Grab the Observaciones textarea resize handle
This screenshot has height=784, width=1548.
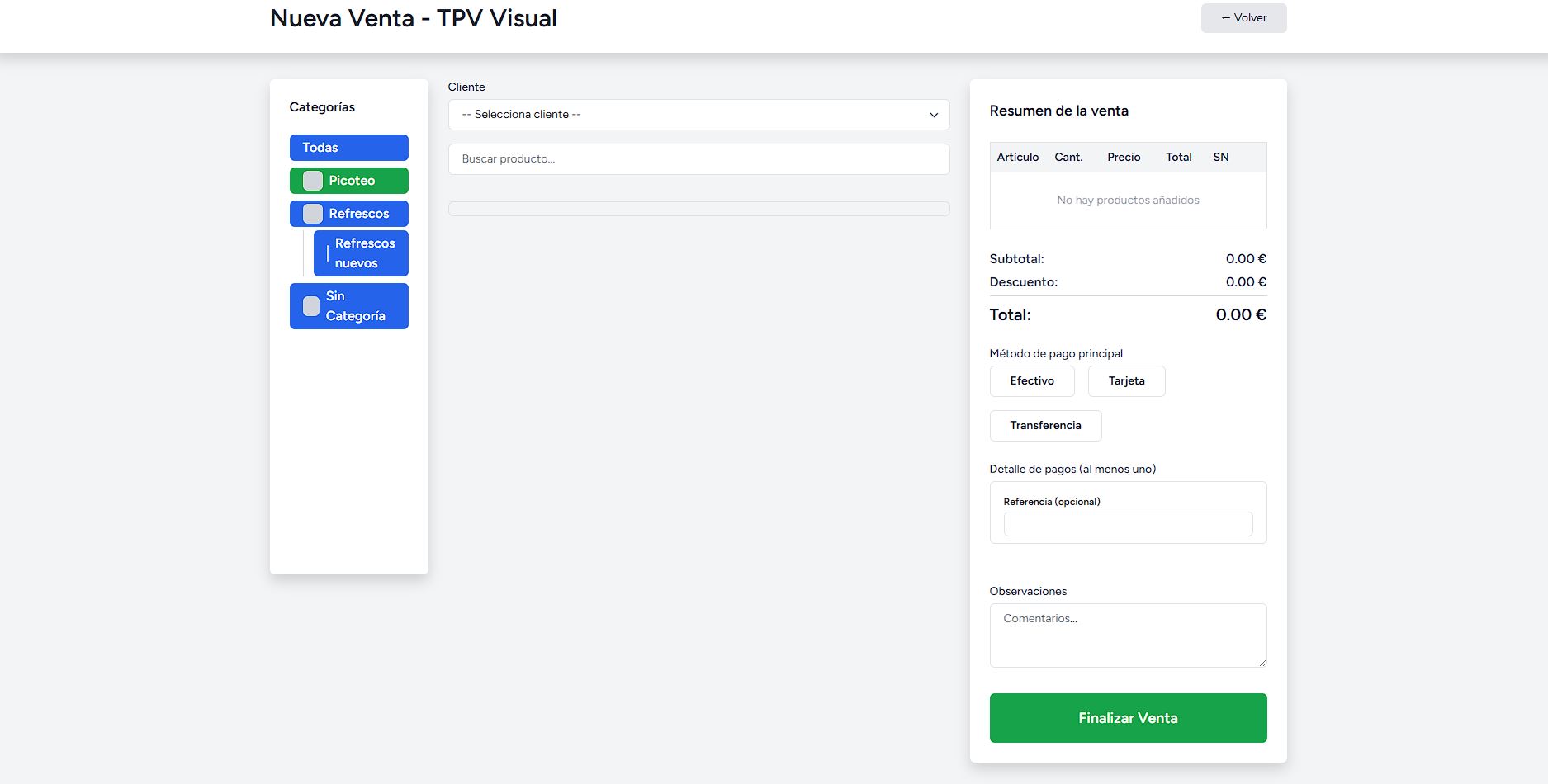[x=1262, y=662]
